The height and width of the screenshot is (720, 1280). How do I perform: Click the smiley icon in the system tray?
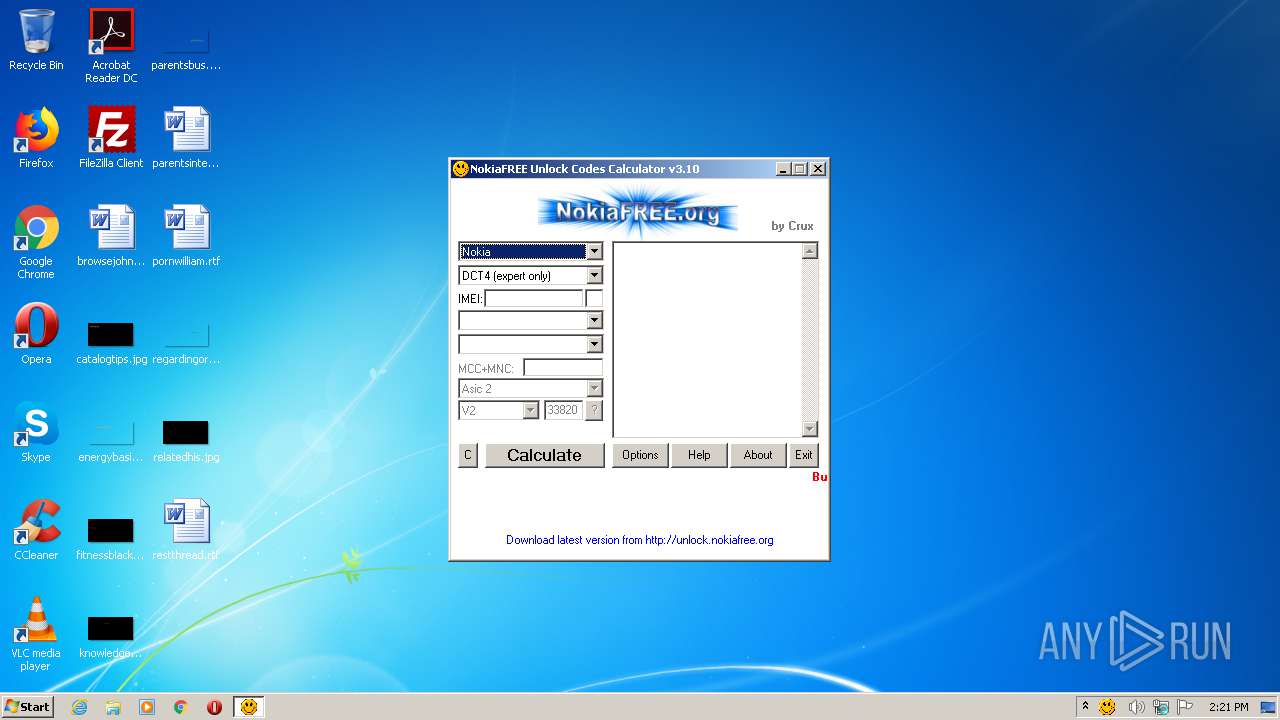(1107, 707)
